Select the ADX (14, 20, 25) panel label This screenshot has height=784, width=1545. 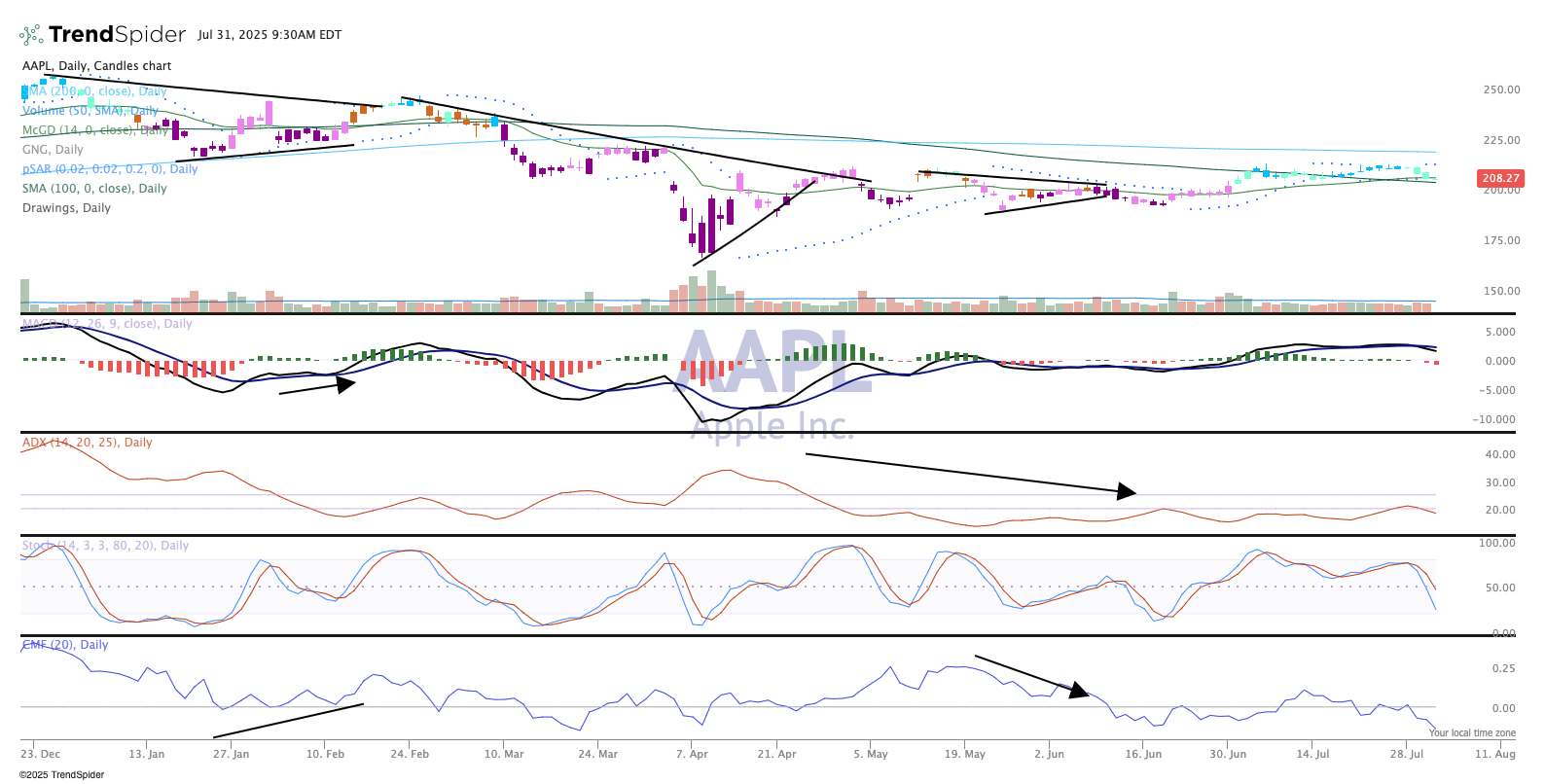pos(87,443)
